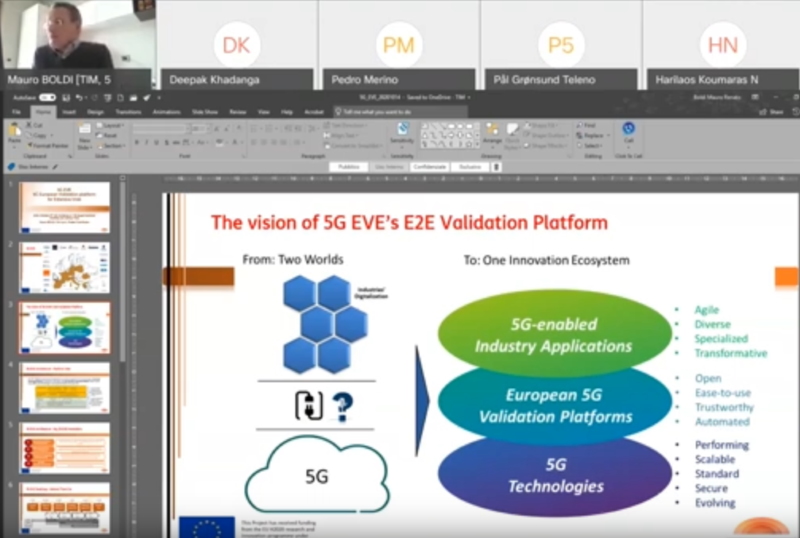The height and width of the screenshot is (538, 800).
Task: Toggle Bold formatting in Font group
Action: tap(136, 143)
